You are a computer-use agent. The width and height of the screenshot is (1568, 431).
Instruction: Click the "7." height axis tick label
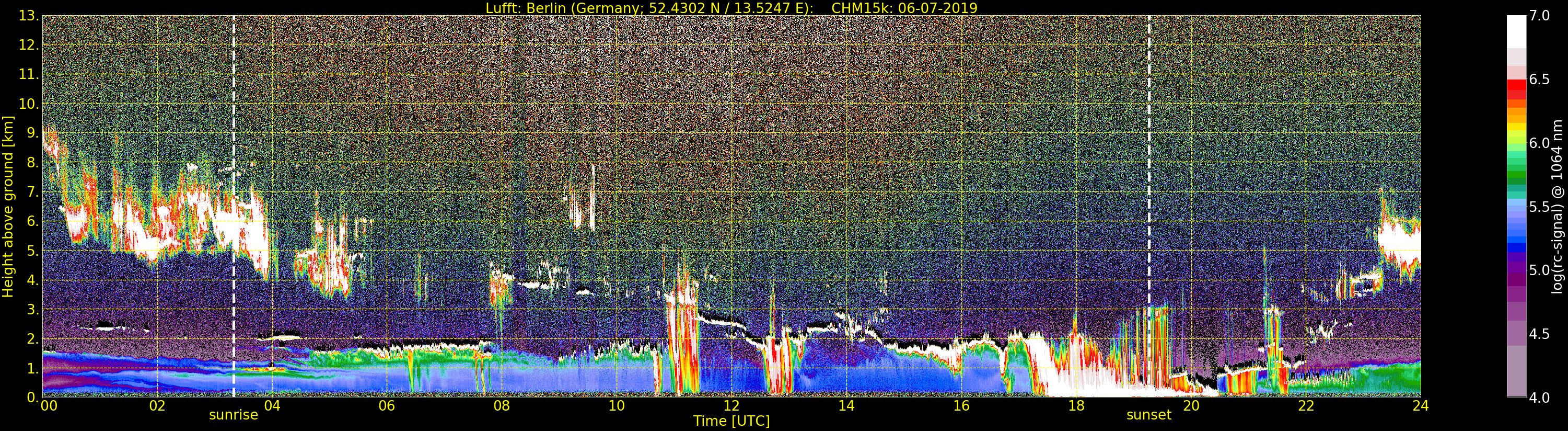[33, 192]
